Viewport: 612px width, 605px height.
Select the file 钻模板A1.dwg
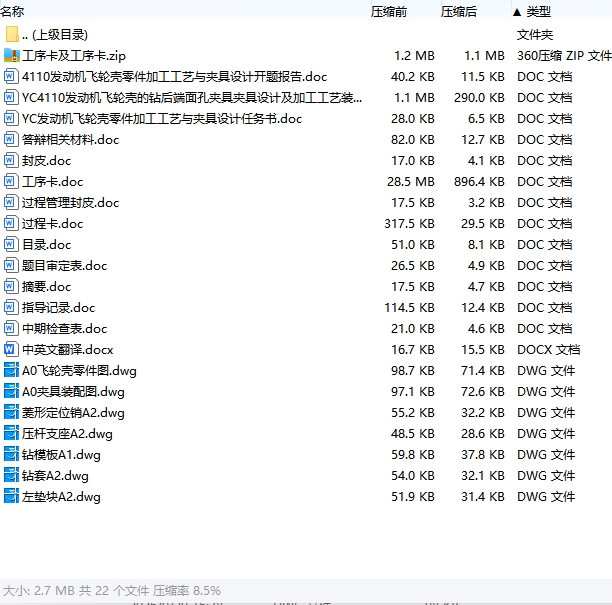pyautogui.click(x=61, y=455)
